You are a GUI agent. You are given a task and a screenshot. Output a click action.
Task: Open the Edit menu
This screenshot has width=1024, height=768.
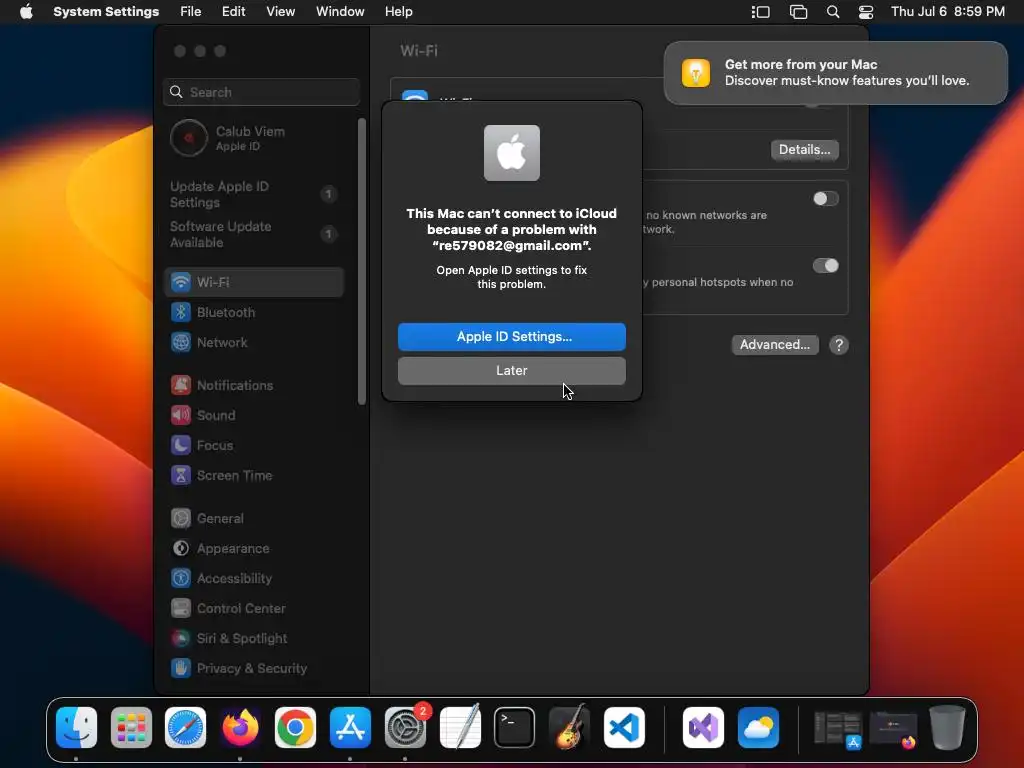click(233, 12)
